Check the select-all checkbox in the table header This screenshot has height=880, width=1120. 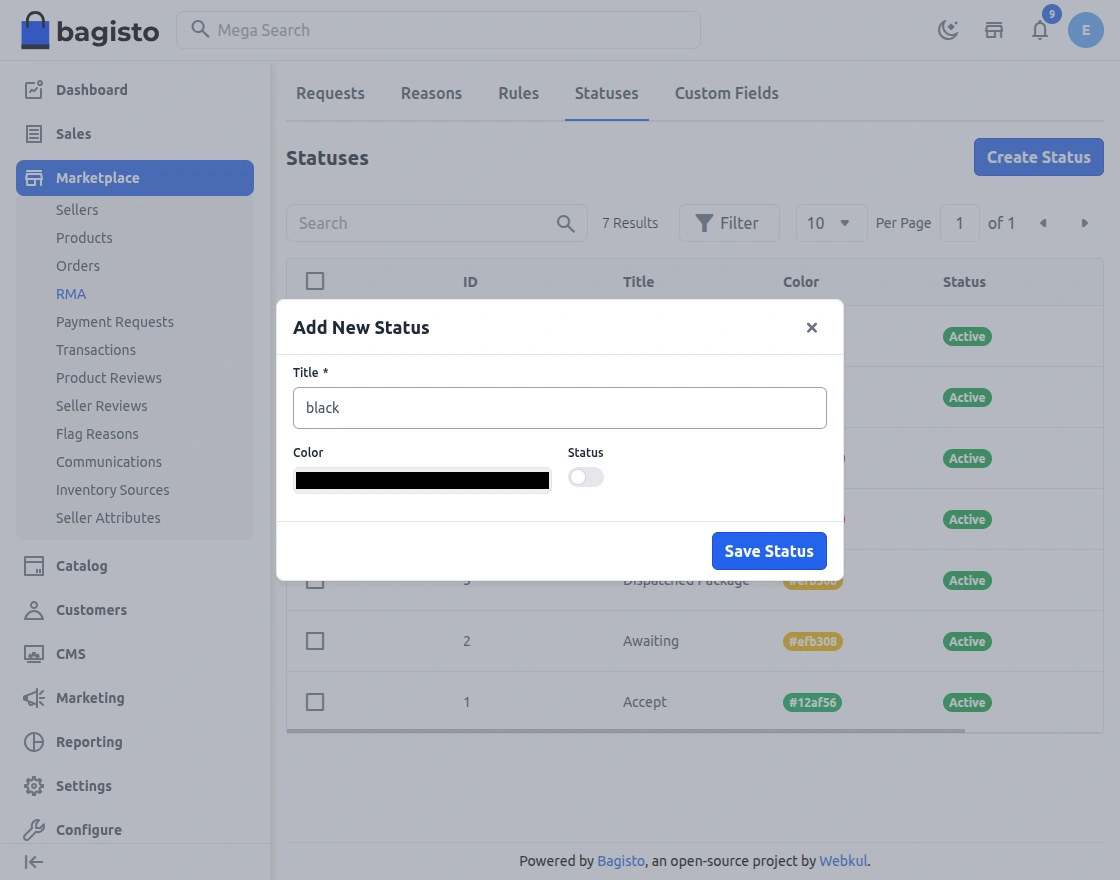coord(315,281)
